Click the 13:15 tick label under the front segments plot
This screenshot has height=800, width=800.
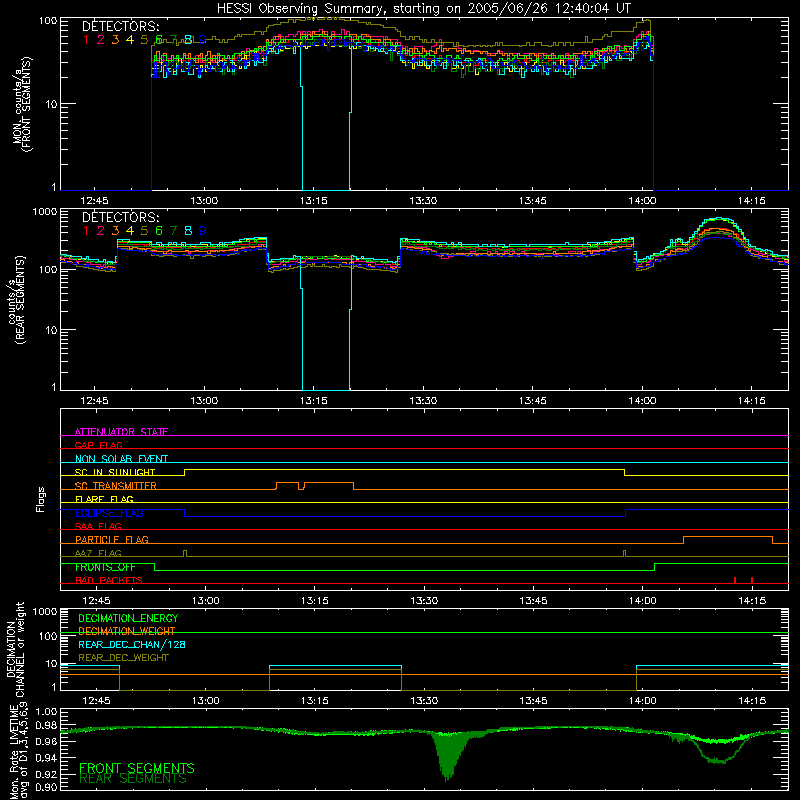point(313,201)
